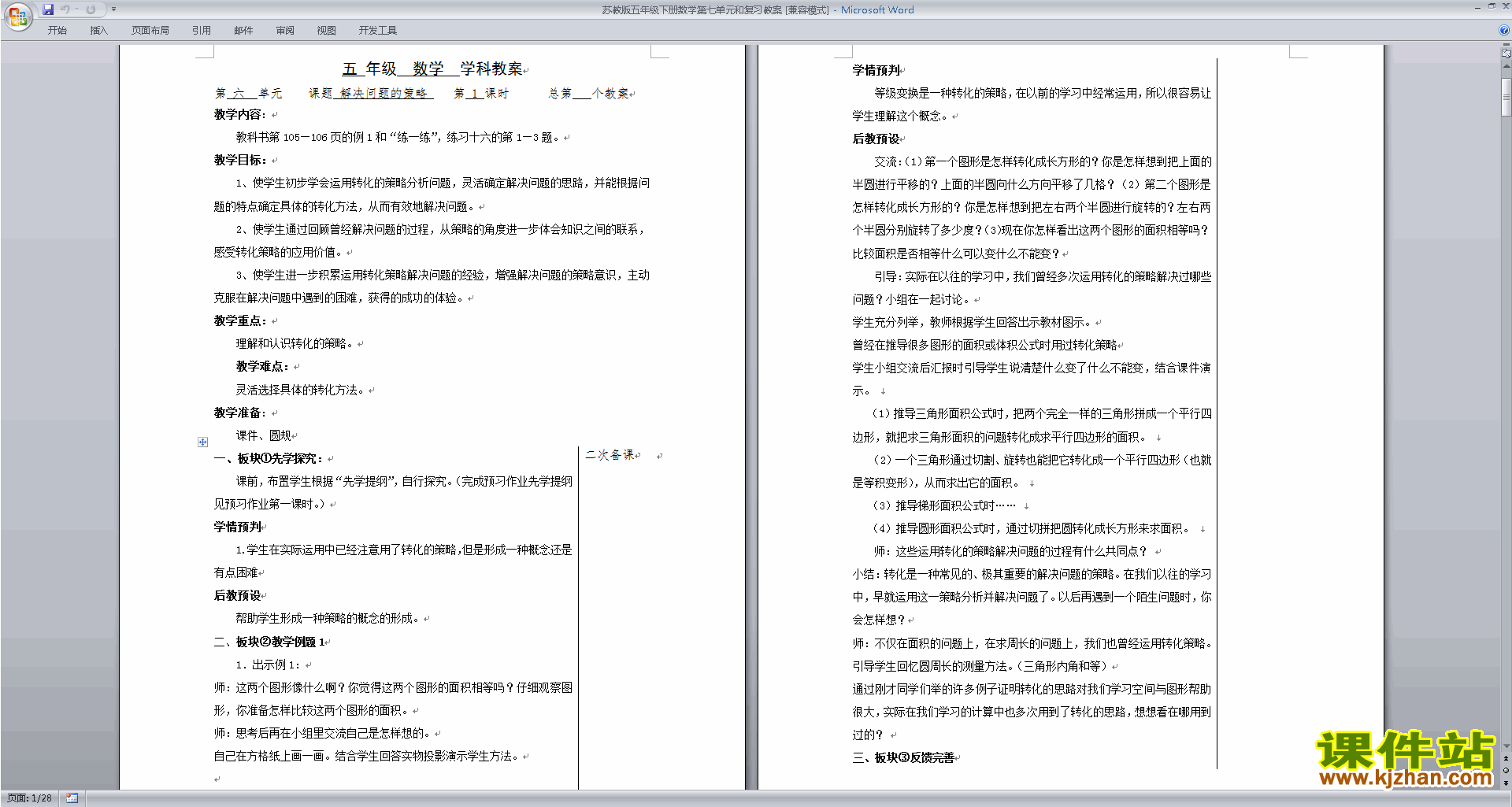1512x807 pixels.
Task: Open the Office Button menu
Action: (x=17, y=16)
